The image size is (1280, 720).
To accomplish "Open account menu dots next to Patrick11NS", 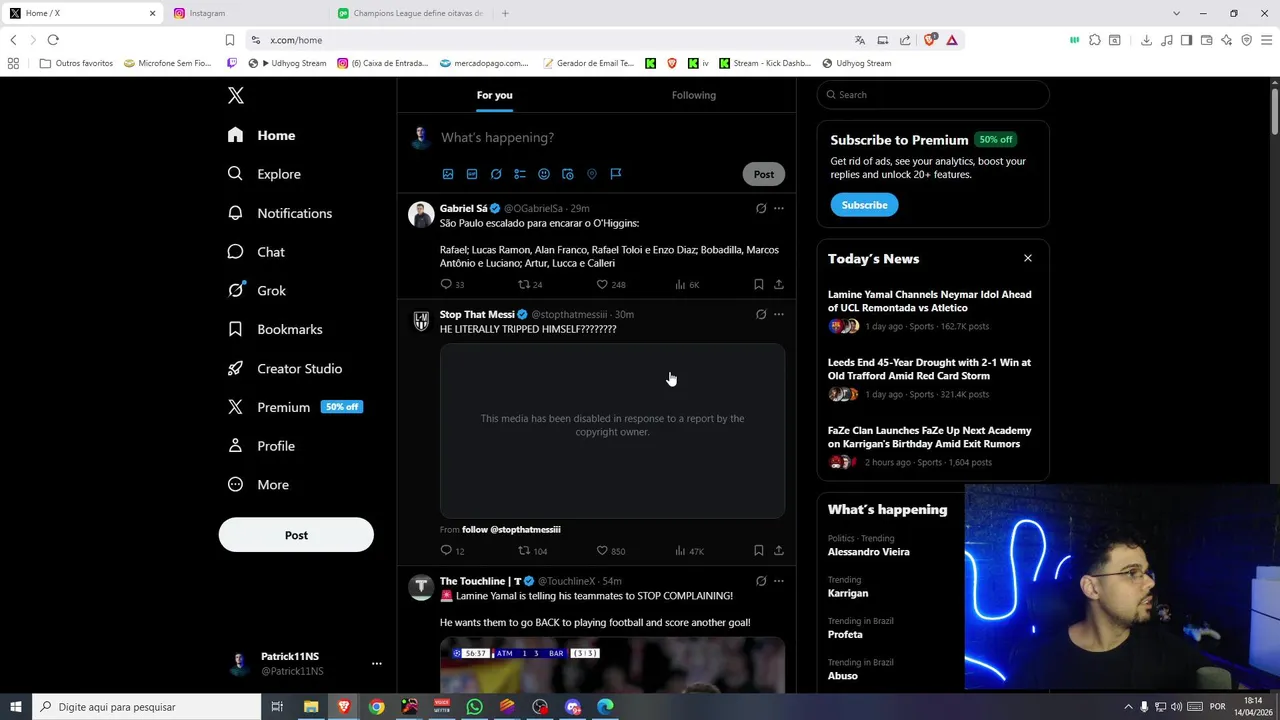I will (377, 663).
